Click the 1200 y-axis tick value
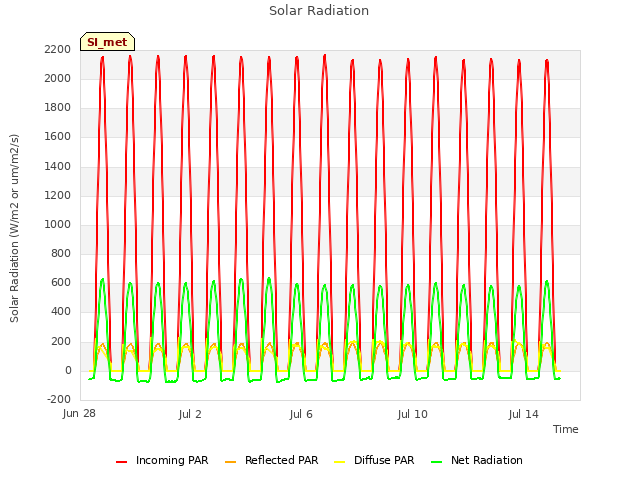This screenshot has height=480, width=640. pos(58,196)
